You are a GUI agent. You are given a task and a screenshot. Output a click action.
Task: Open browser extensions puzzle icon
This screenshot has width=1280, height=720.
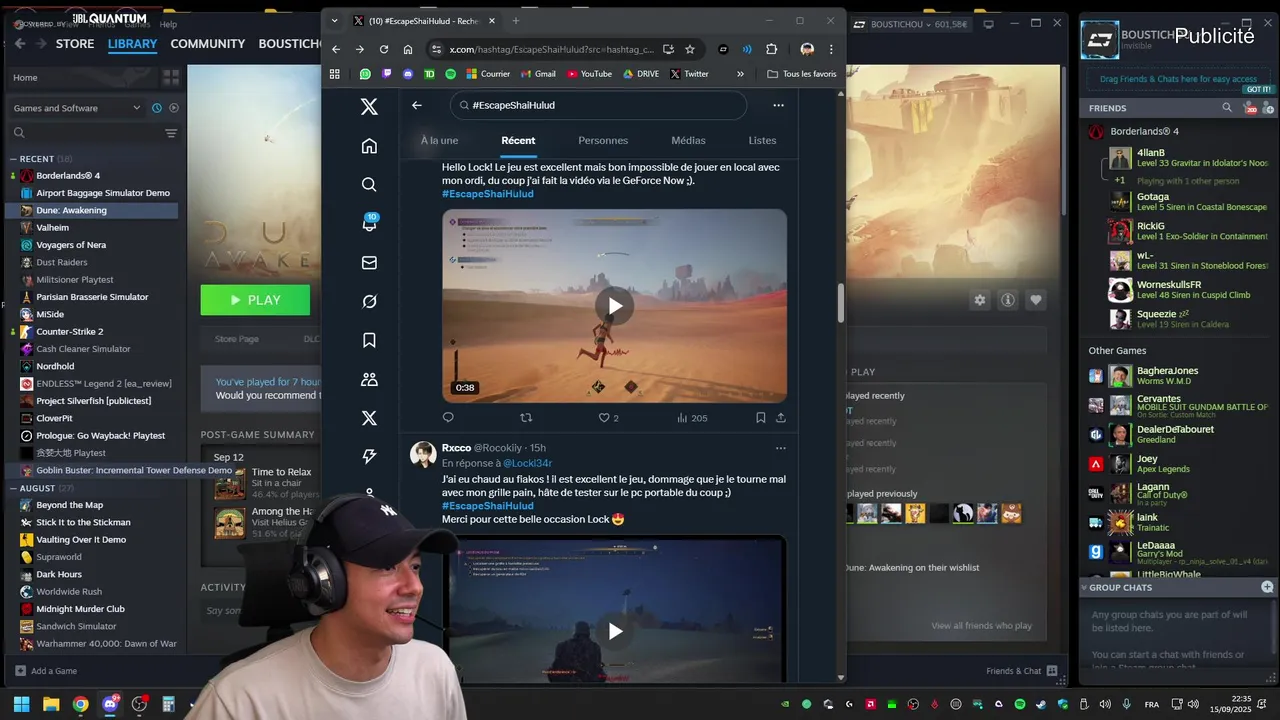coord(771,49)
